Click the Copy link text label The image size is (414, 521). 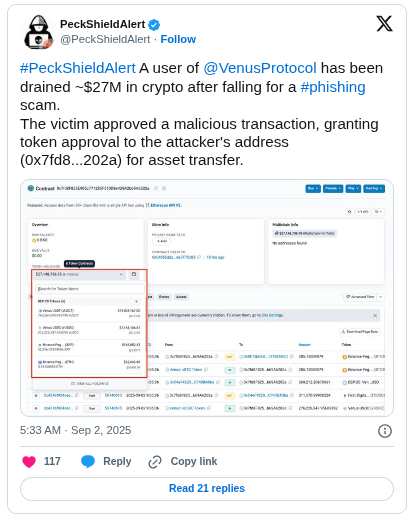(194, 461)
